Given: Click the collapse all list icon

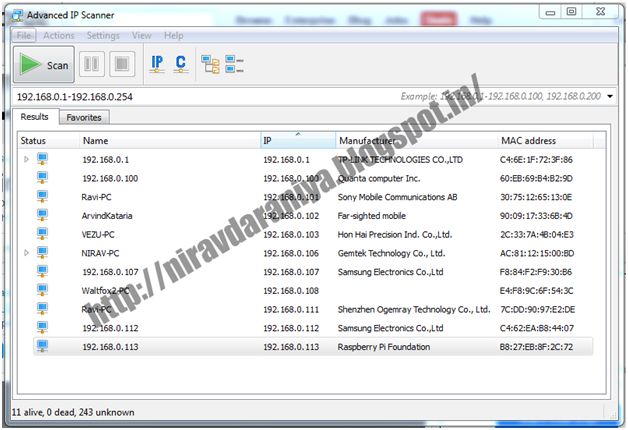Looking at the screenshot, I should pos(234,64).
